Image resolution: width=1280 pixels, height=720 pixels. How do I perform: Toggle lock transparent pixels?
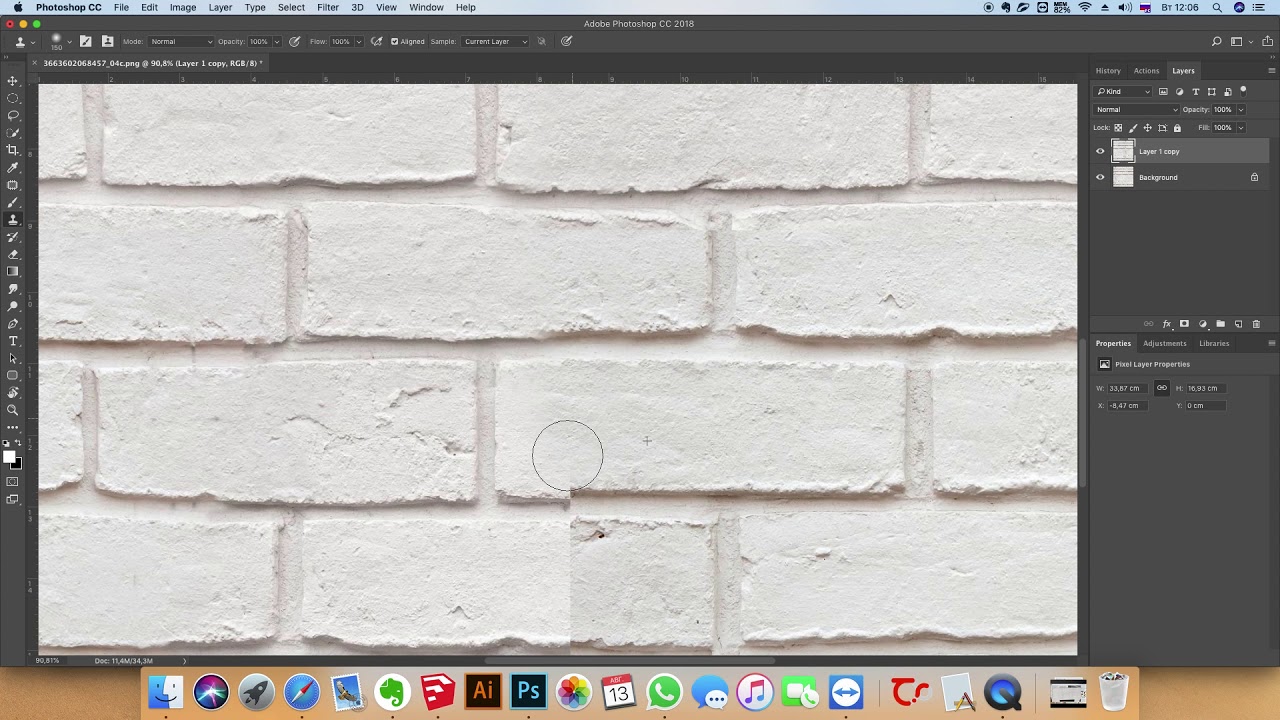tap(1118, 128)
